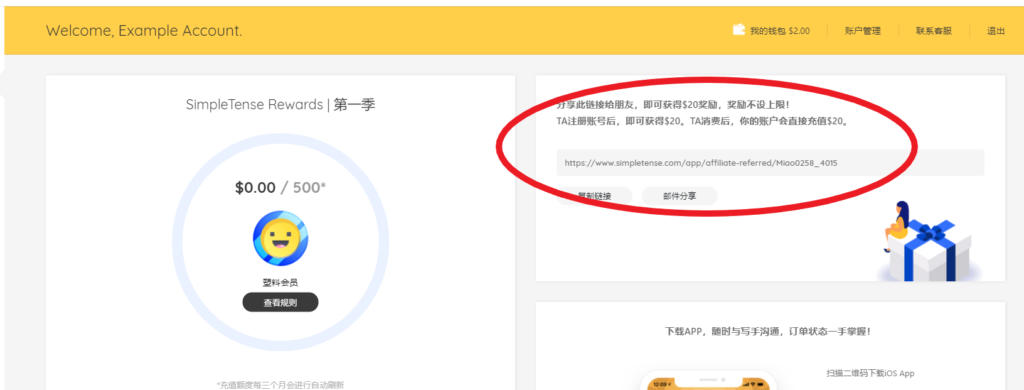1024x390 pixels.
Task: Click the 邮件分享 email share button
Action: 680,196
